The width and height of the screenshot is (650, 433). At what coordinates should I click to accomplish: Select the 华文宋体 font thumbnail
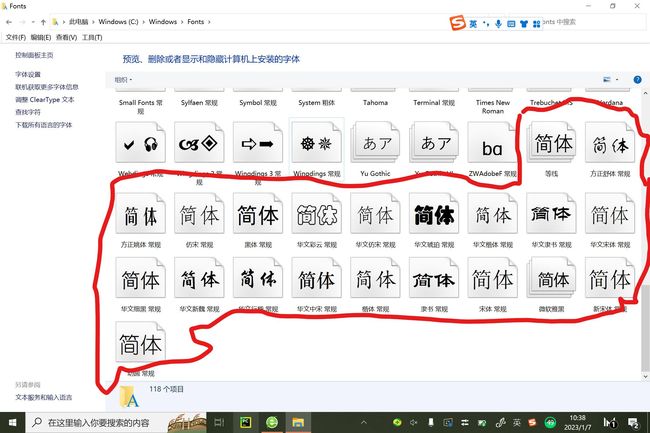coord(610,213)
